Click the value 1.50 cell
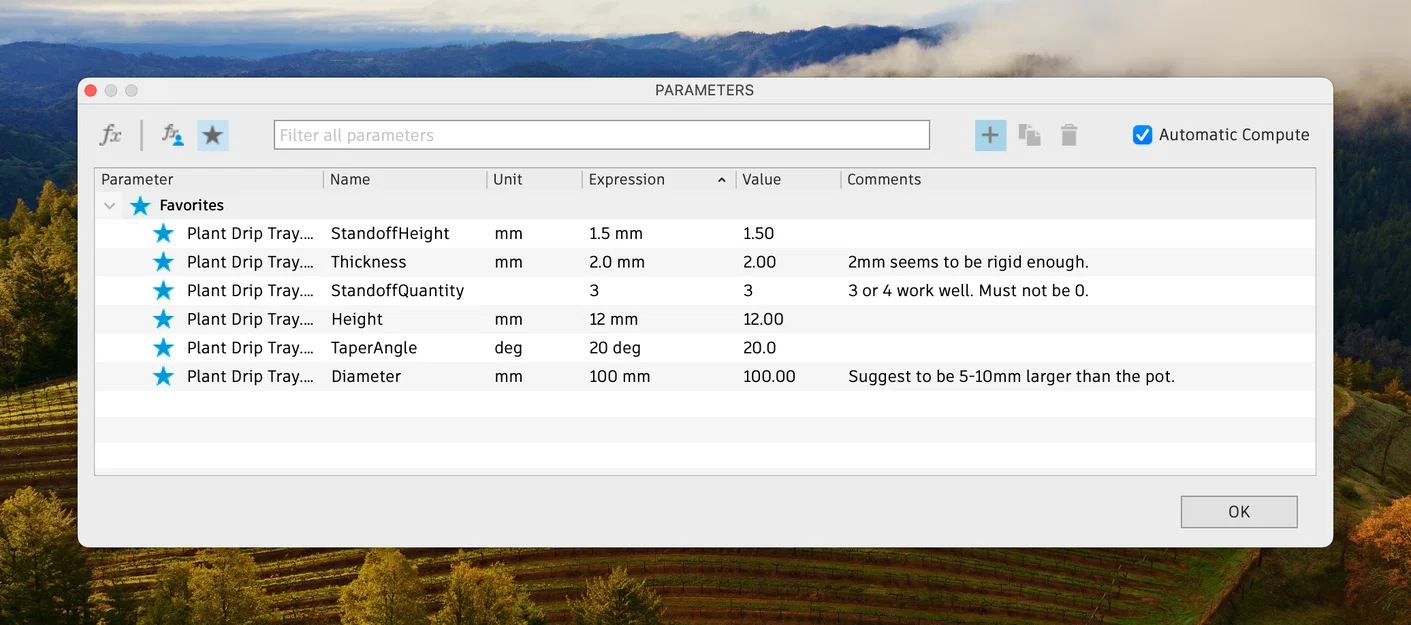 click(759, 233)
